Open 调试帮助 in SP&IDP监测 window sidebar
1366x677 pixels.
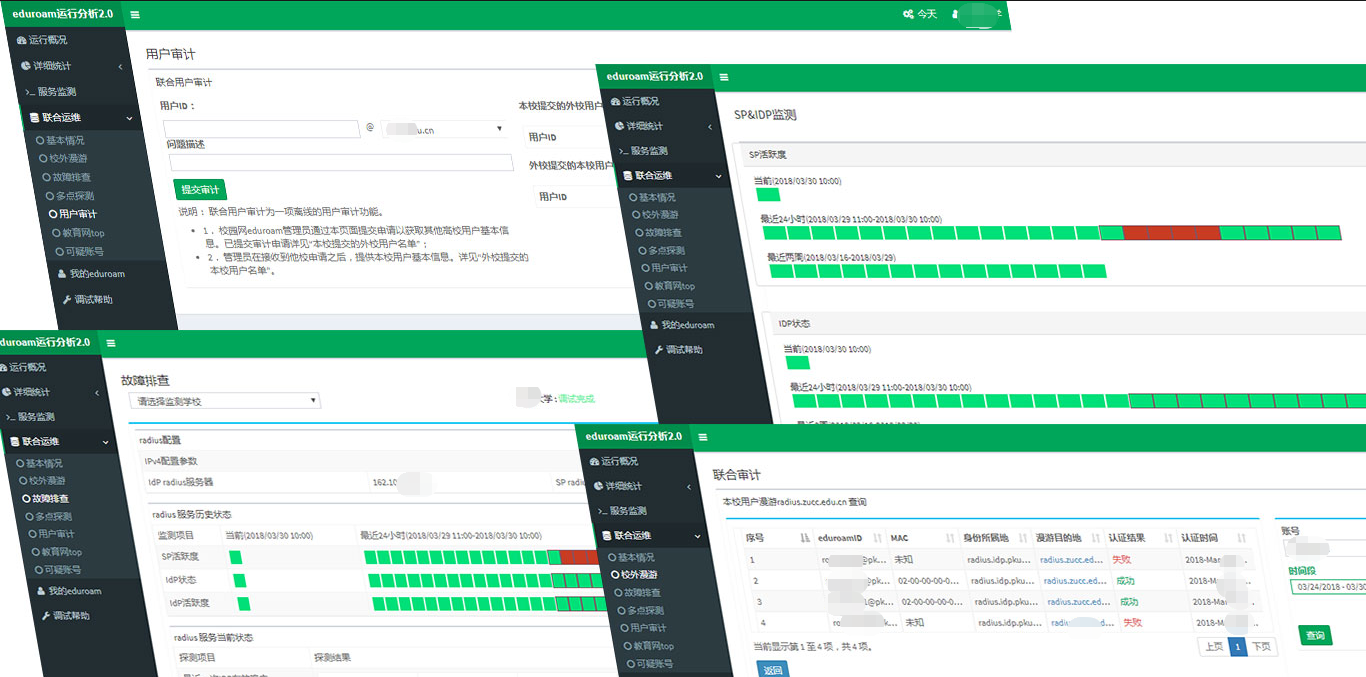(x=678, y=350)
